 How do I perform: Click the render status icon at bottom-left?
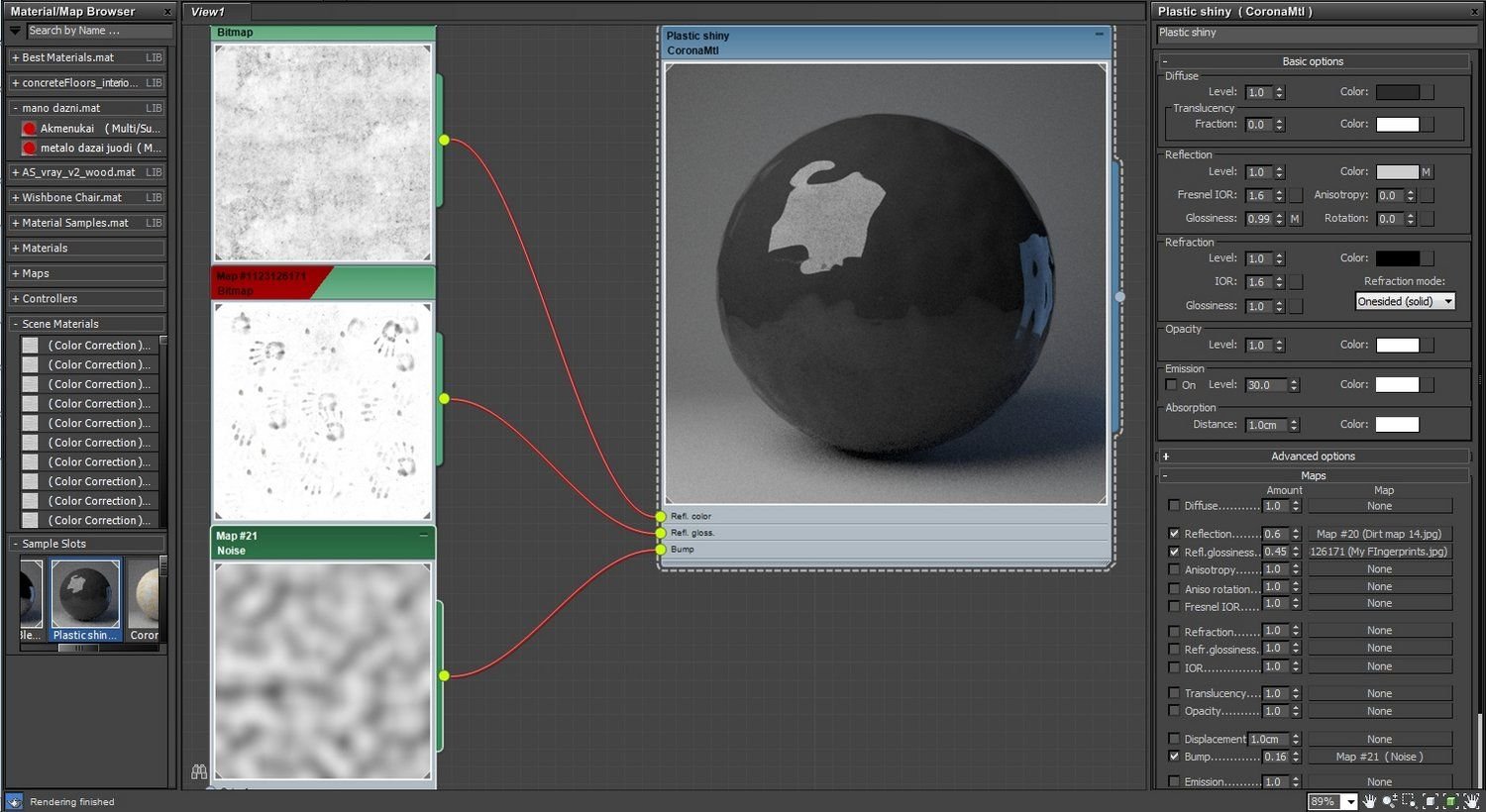pyautogui.click(x=14, y=801)
